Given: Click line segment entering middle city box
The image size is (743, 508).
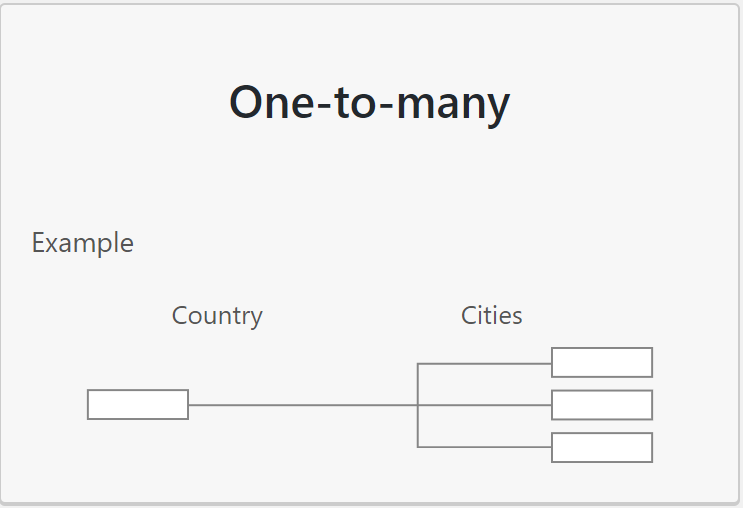Looking at the screenshot, I should pos(484,405).
